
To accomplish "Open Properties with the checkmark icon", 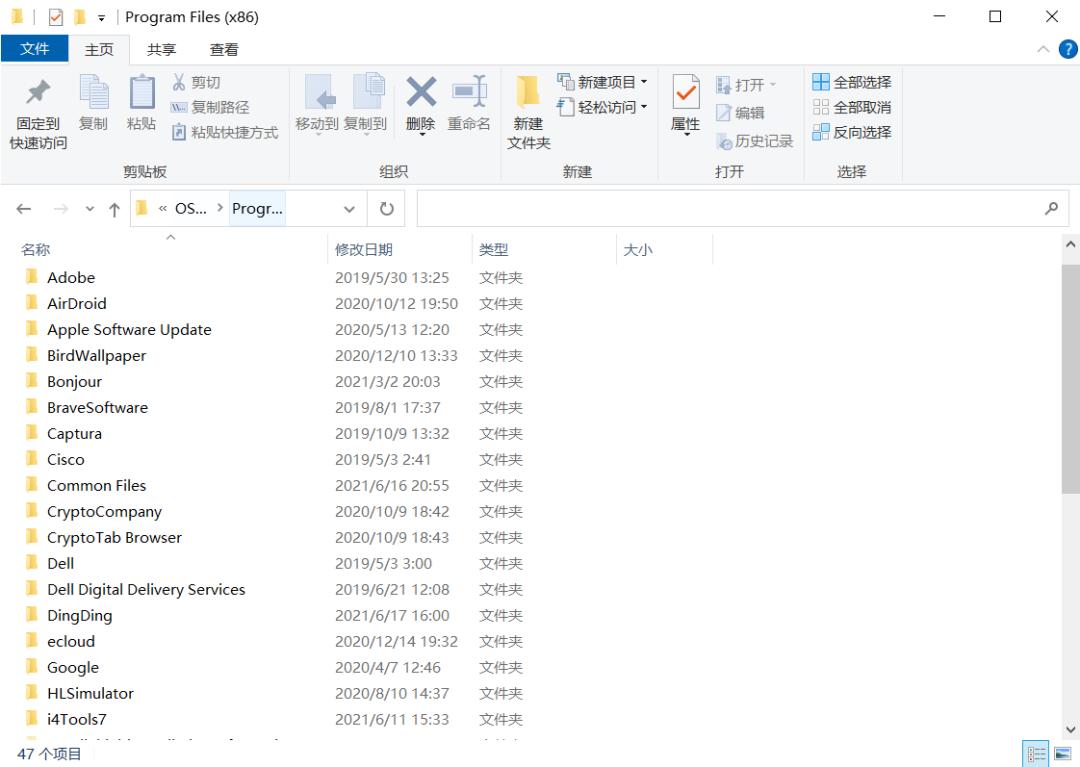I will coord(685,95).
